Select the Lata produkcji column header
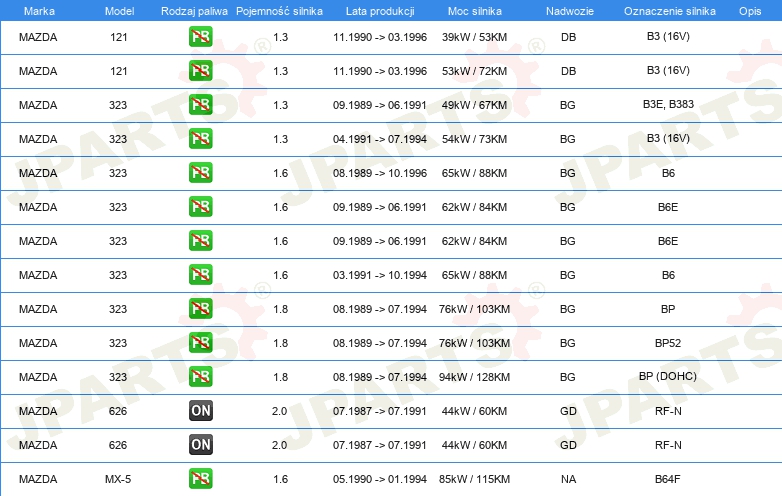The image size is (782, 496). [380, 11]
